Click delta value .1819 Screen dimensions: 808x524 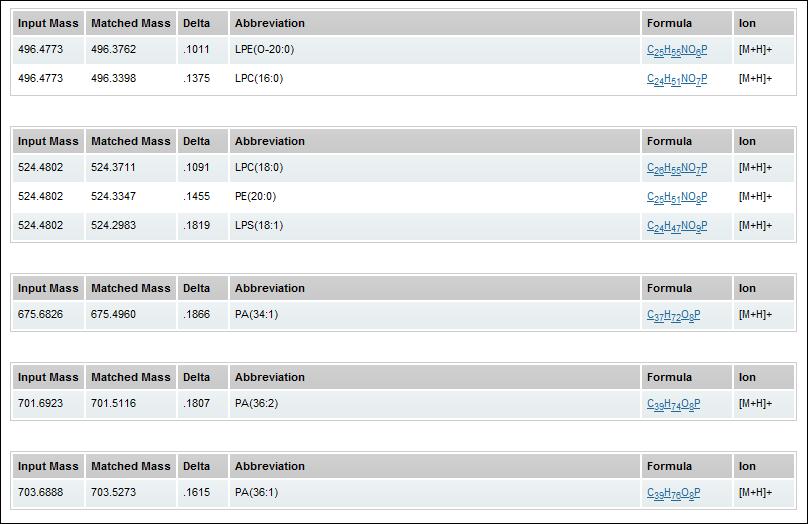[197, 225]
